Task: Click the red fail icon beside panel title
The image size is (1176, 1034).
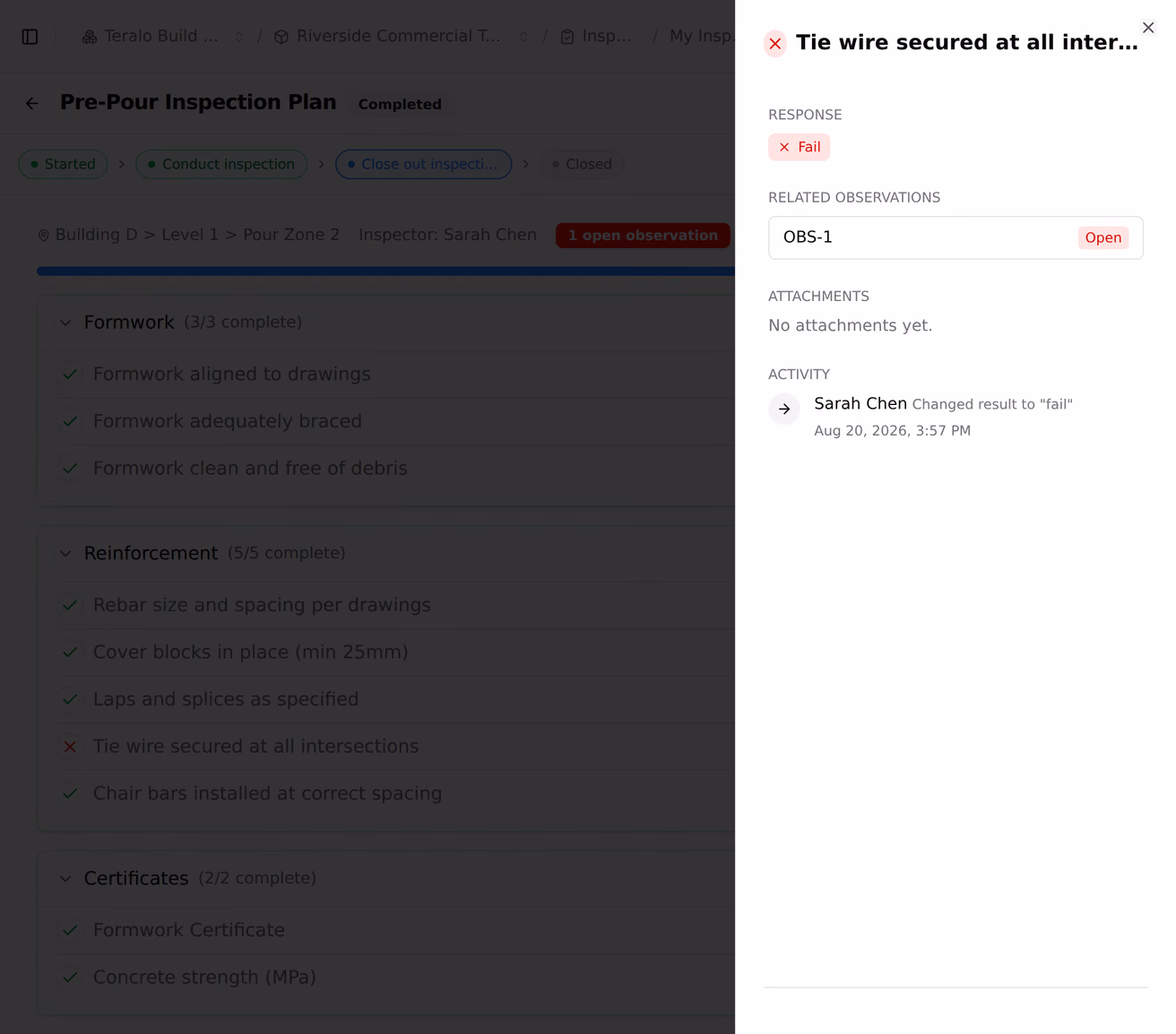Action: (x=775, y=44)
